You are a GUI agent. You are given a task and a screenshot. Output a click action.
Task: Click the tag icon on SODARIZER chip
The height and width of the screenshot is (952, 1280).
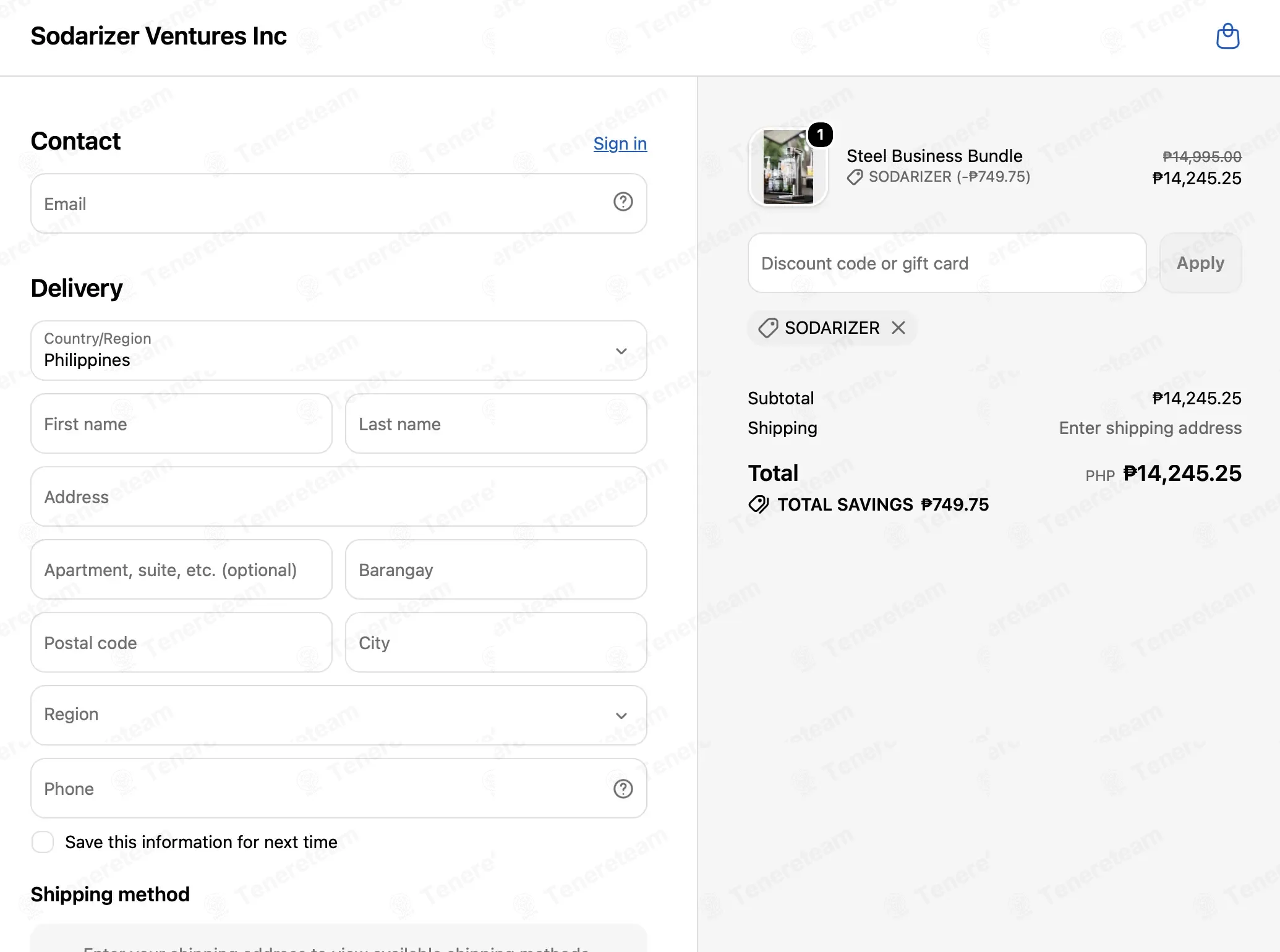pos(768,328)
